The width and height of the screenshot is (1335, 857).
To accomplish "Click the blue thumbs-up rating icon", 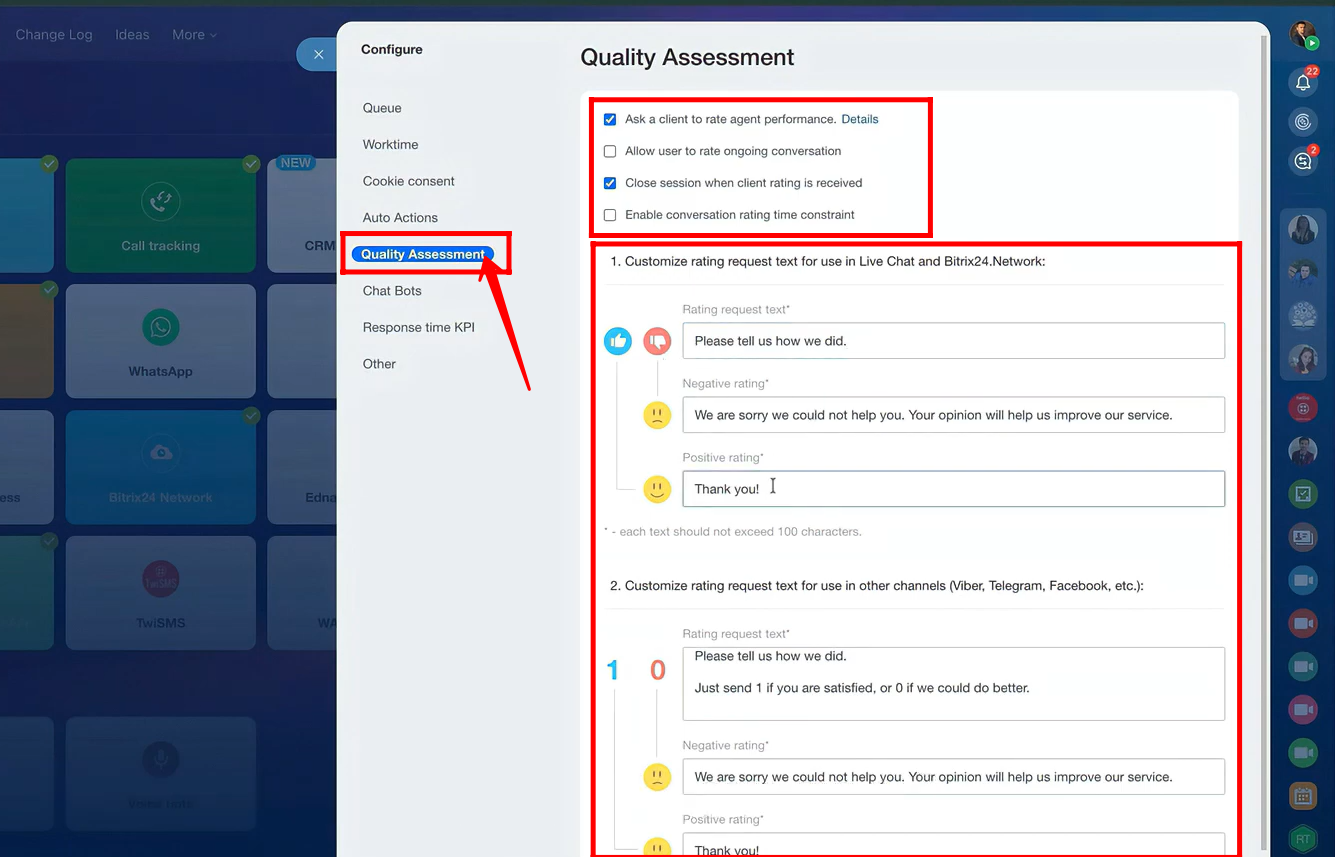I will pos(618,342).
